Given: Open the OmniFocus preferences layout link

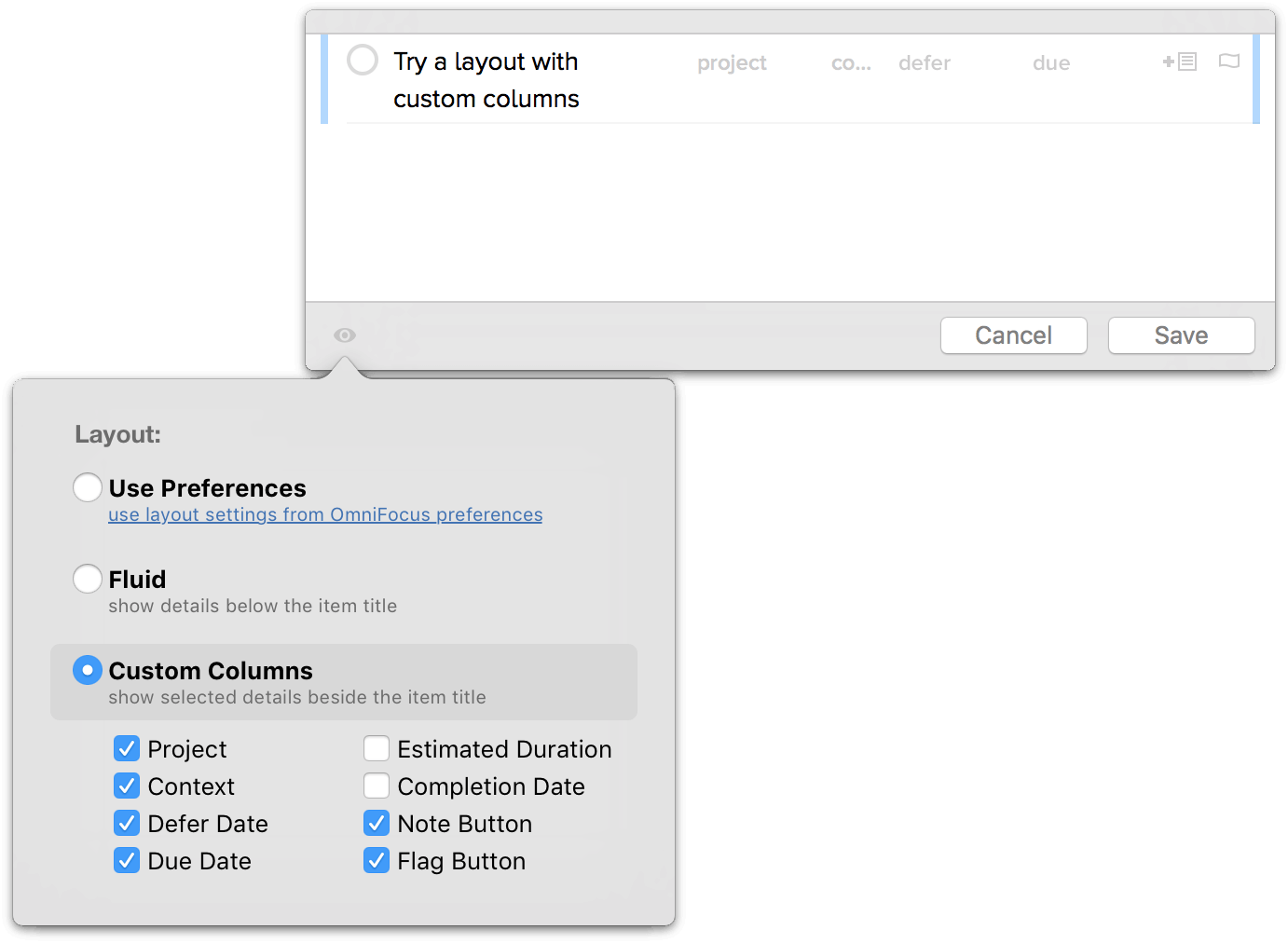Looking at the screenshot, I should (x=325, y=514).
